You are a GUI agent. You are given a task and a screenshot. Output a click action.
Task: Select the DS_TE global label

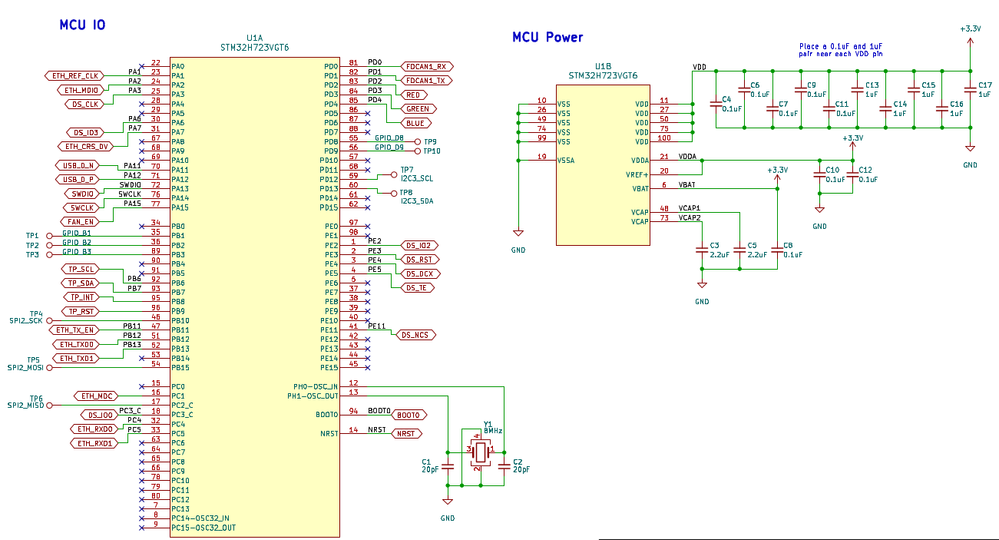point(417,288)
